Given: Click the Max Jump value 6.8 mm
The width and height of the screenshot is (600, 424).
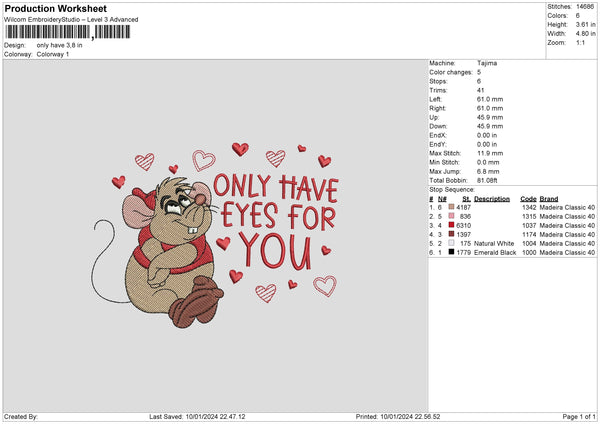Looking at the screenshot, I should (488, 171).
